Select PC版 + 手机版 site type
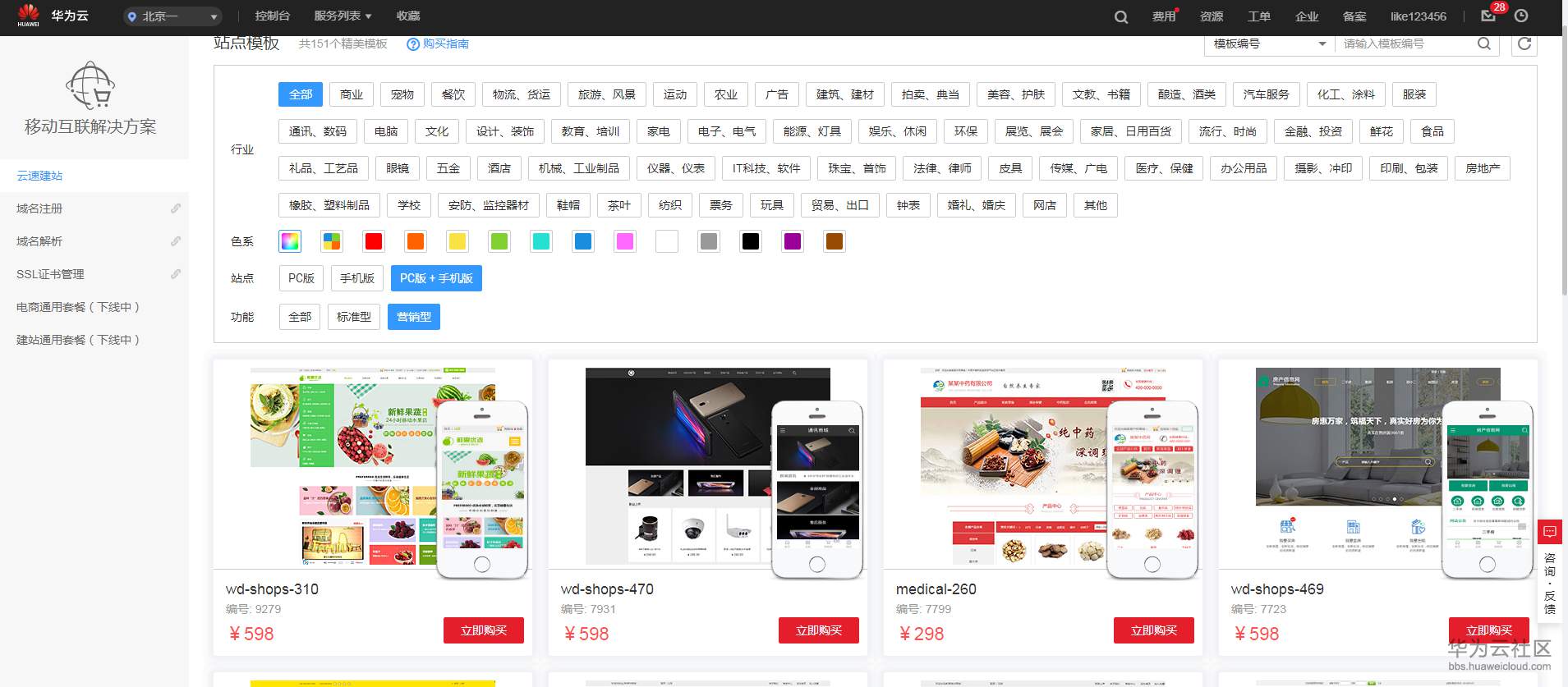 (436, 278)
